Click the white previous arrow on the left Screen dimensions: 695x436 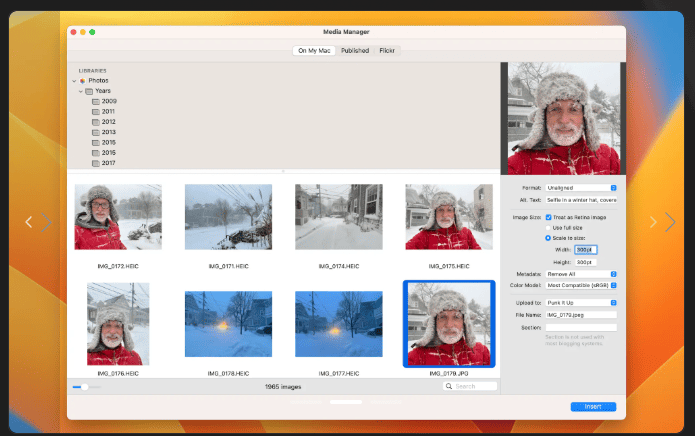click(x=29, y=222)
